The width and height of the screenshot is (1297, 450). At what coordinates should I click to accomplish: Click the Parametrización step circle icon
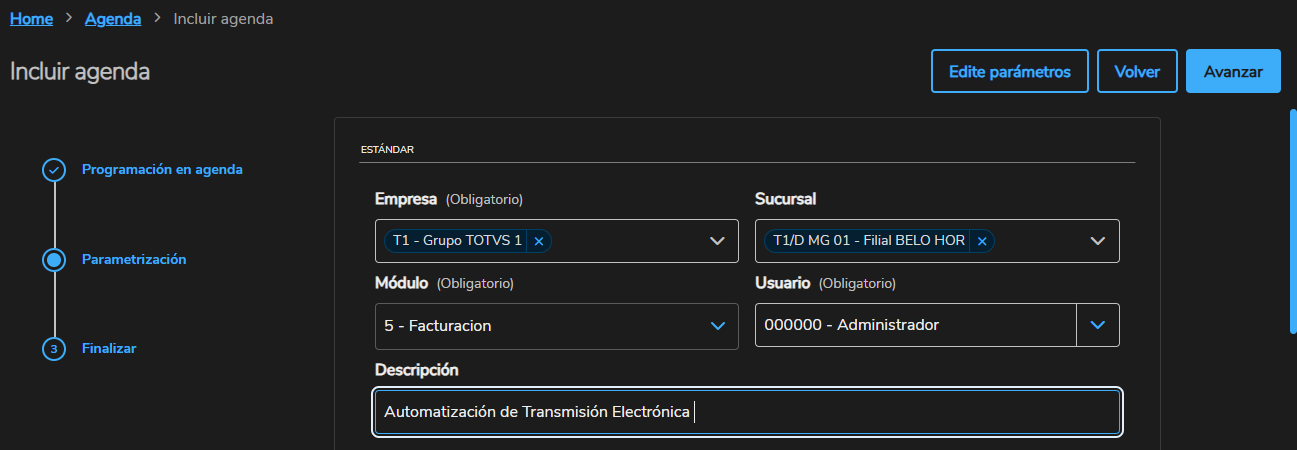click(x=54, y=260)
